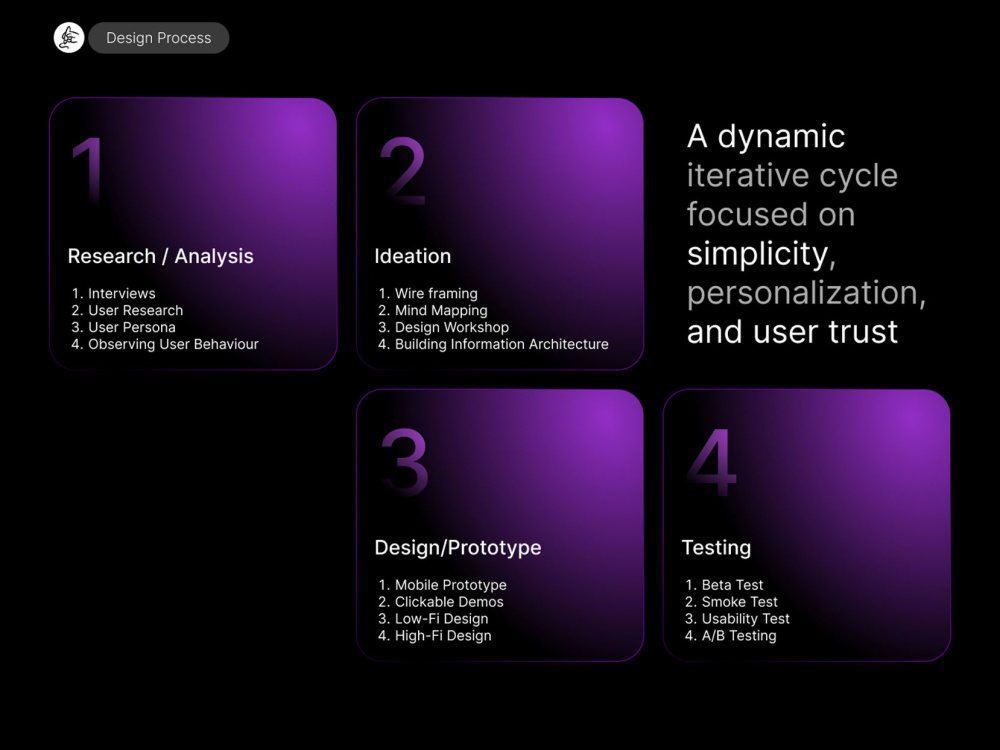Image resolution: width=1000 pixels, height=750 pixels.
Task: Select the 'Beta Test' list item
Action: point(724,585)
